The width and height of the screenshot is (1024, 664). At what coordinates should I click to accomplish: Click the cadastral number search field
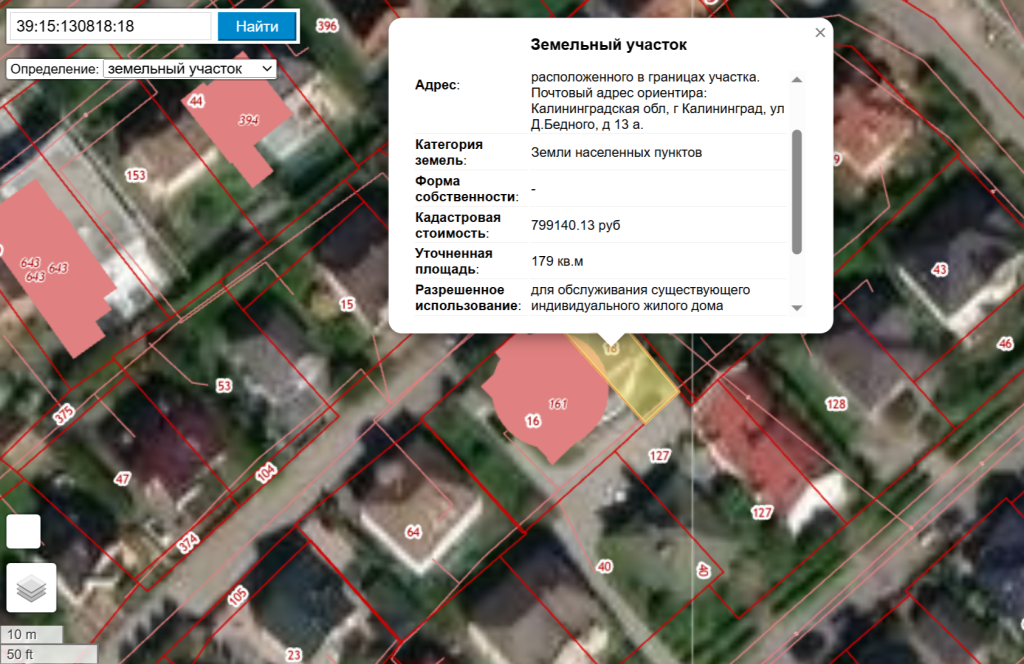(108, 26)
